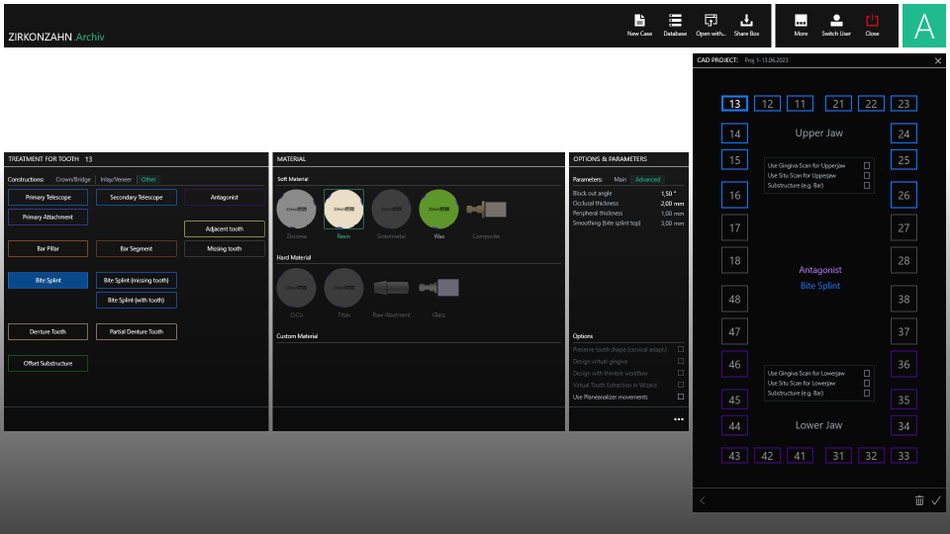Select the Resin material disc
The height and width of the screenshot is (534, 950).
[344, 209]
